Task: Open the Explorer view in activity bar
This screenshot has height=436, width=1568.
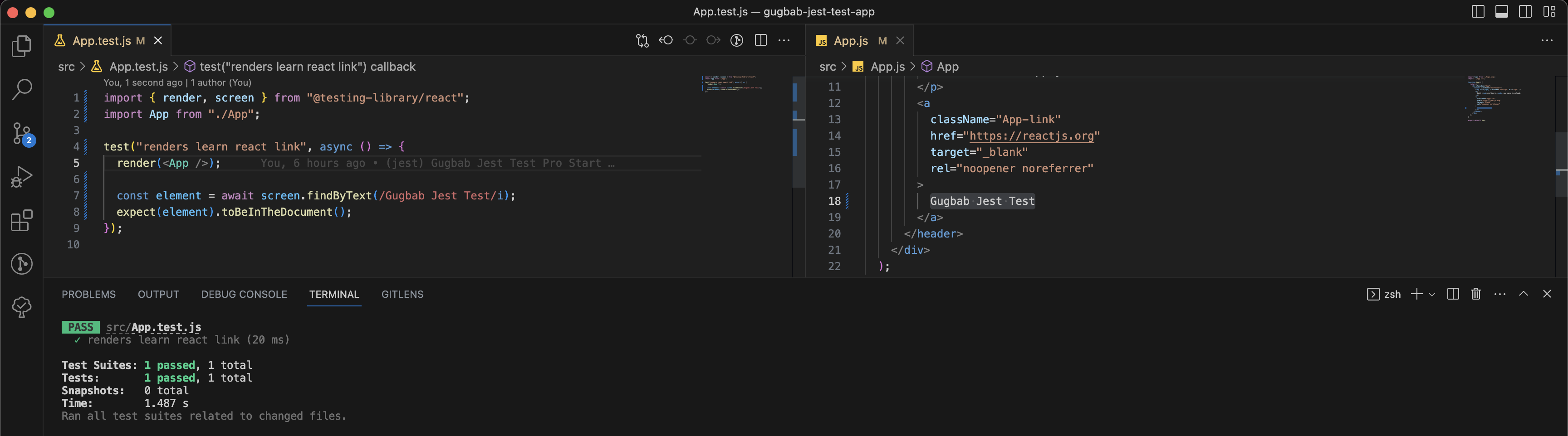Action: click(22, 46)
